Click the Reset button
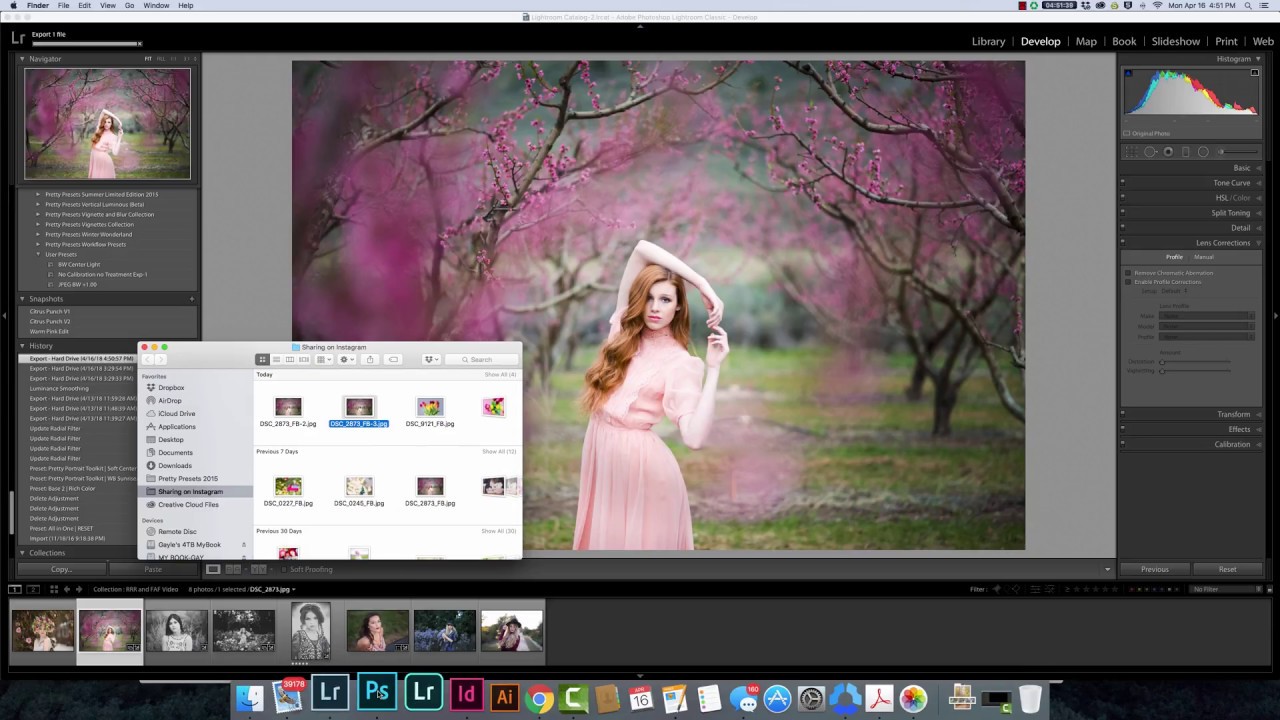The width and height of the screenshot is (1280, 720). coord(1228,569)
